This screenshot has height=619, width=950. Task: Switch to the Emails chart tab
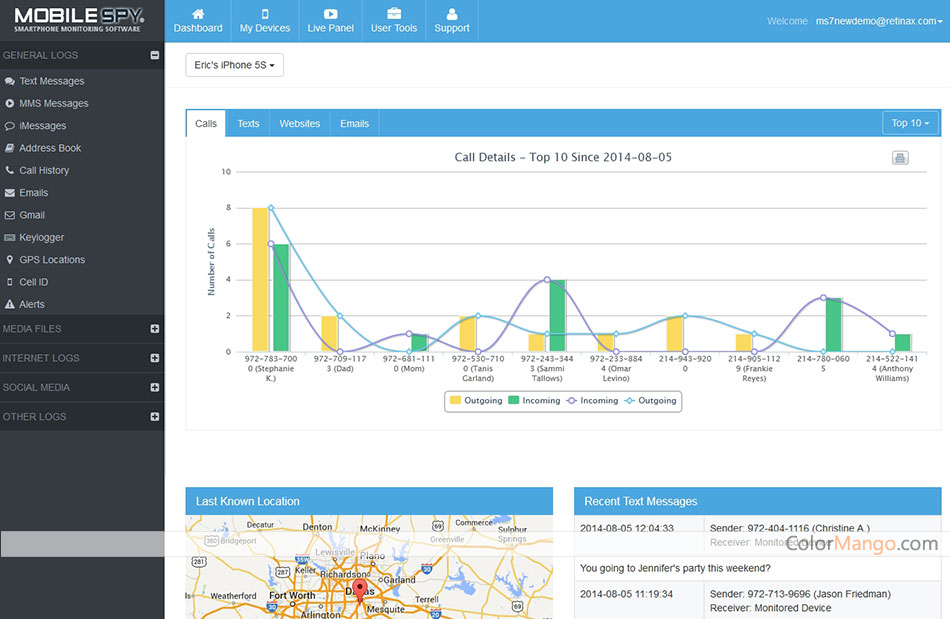(x=354, y=124)
